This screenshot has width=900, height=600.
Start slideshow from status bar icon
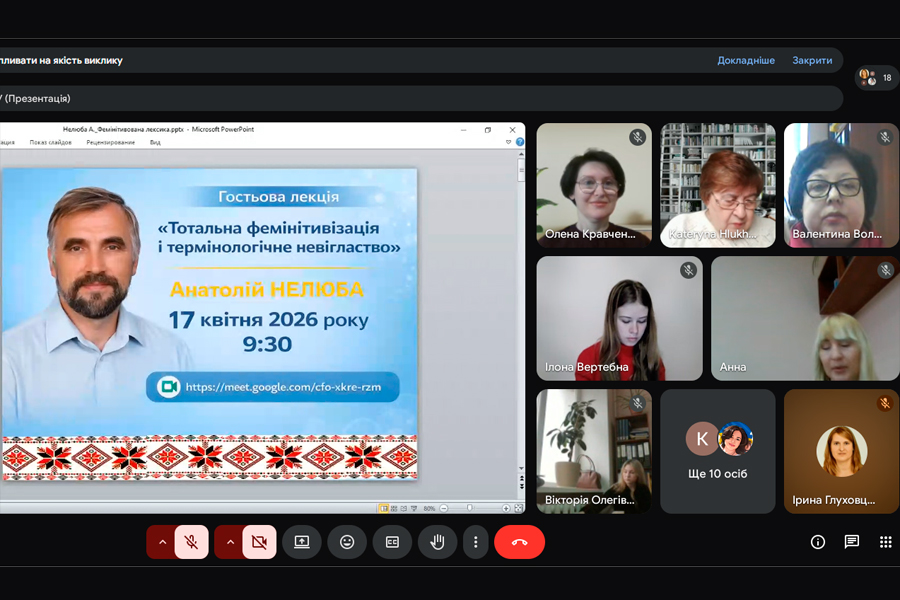[x=414, y=508]
